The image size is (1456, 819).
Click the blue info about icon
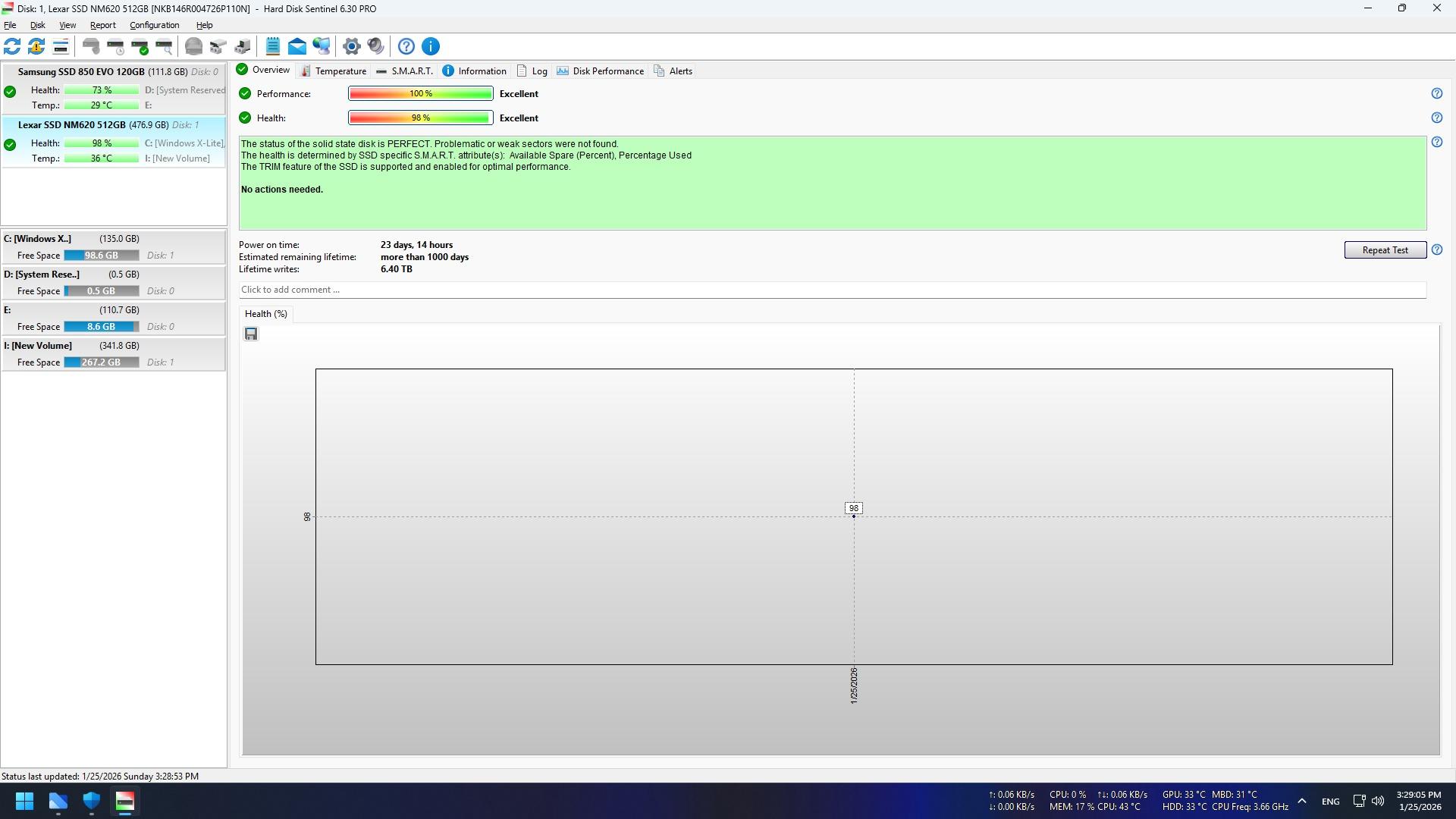[x=431, y=46]
